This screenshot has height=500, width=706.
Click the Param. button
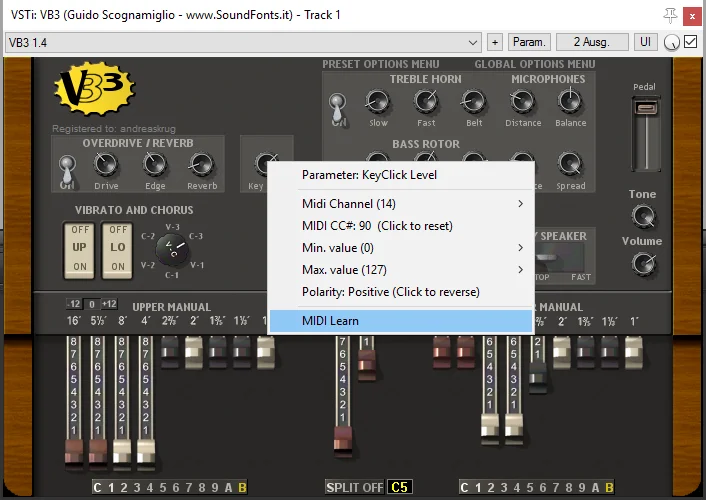pos(529,42)
